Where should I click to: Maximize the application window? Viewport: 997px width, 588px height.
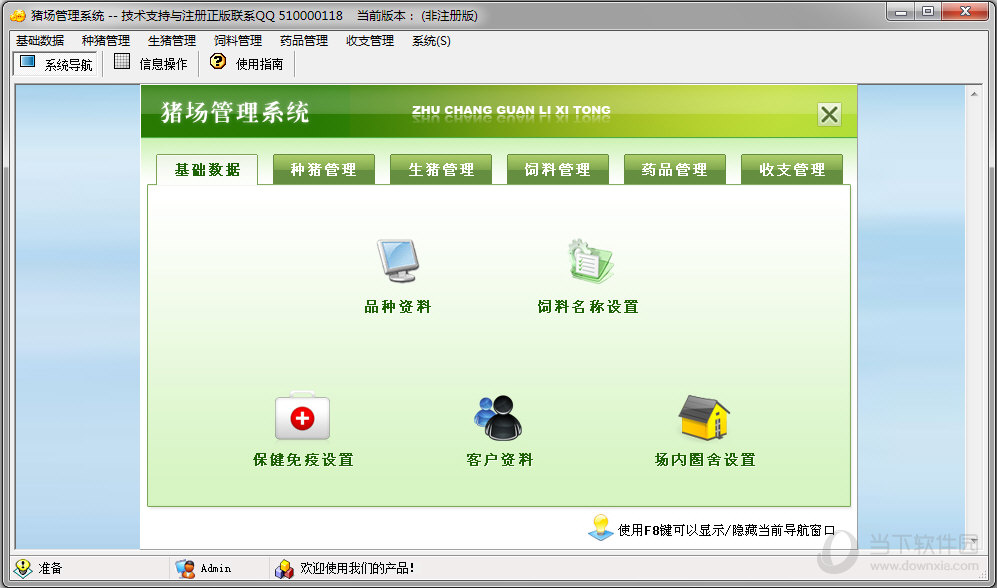pos(928,11)
